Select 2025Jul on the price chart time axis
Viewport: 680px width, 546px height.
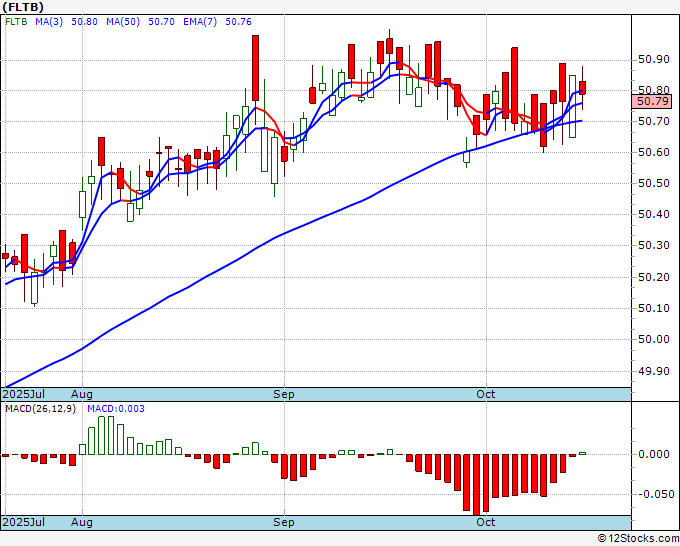24,394
